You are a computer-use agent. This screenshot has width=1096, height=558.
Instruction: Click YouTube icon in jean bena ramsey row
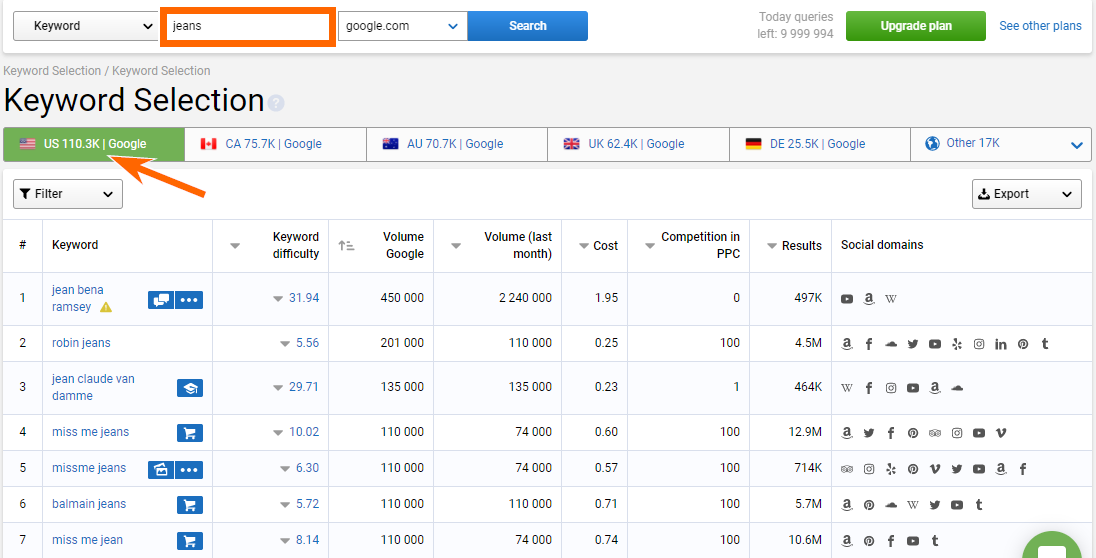[847, 299]
